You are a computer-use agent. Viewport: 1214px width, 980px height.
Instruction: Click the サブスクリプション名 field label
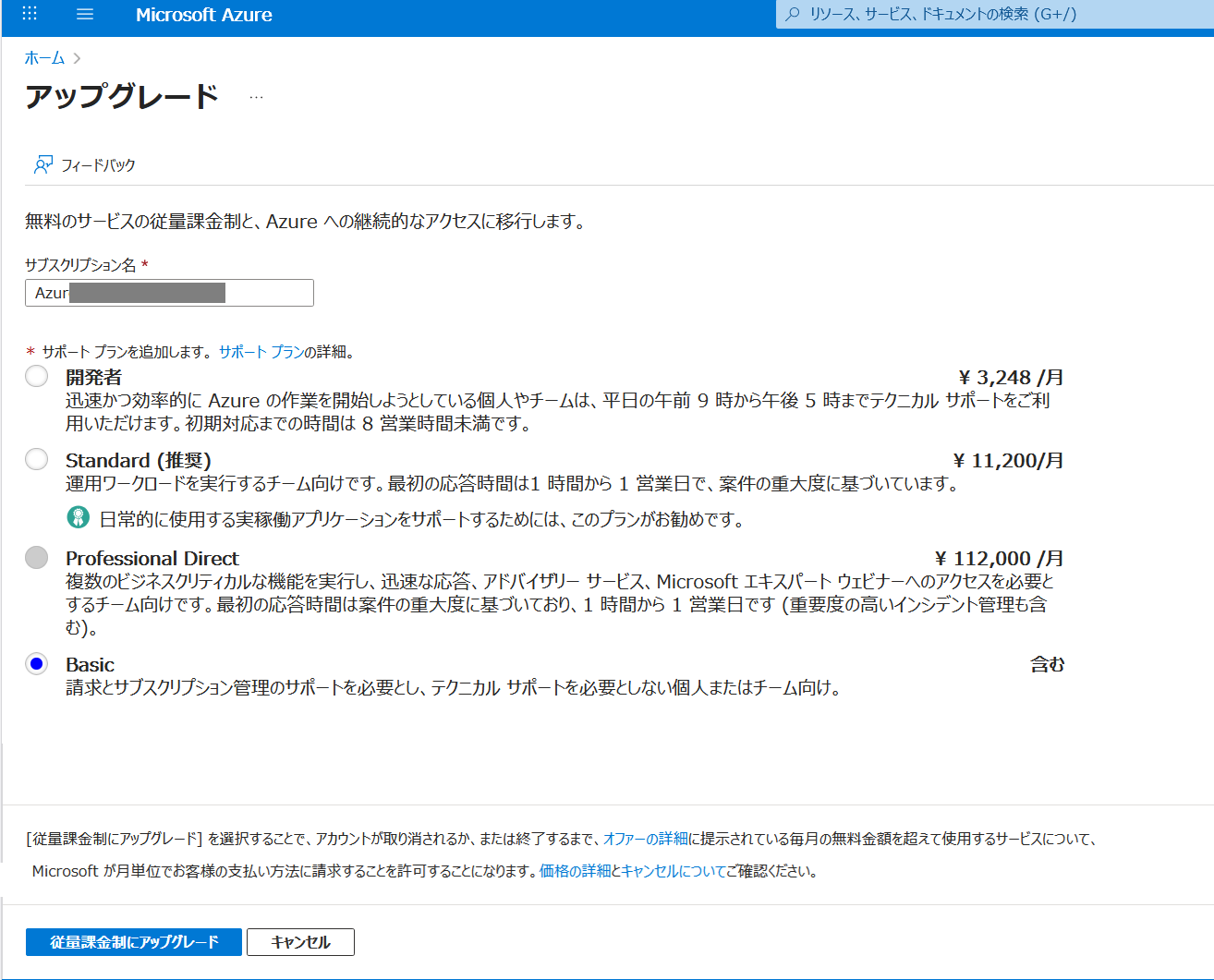(x=80, y=265)
